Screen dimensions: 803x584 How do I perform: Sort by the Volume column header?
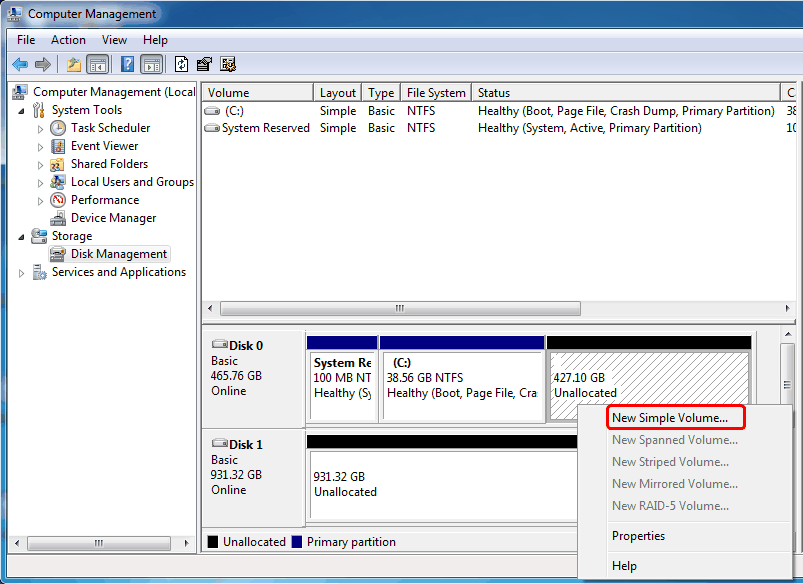coord(258,93)
